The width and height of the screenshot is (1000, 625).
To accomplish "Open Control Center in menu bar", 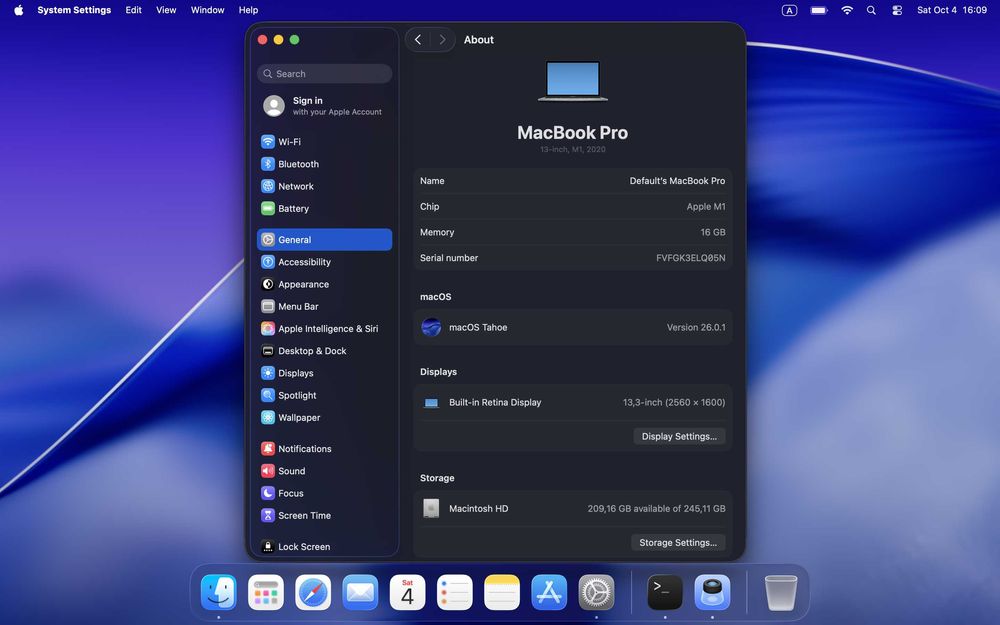I will click(x=897, y=10).
